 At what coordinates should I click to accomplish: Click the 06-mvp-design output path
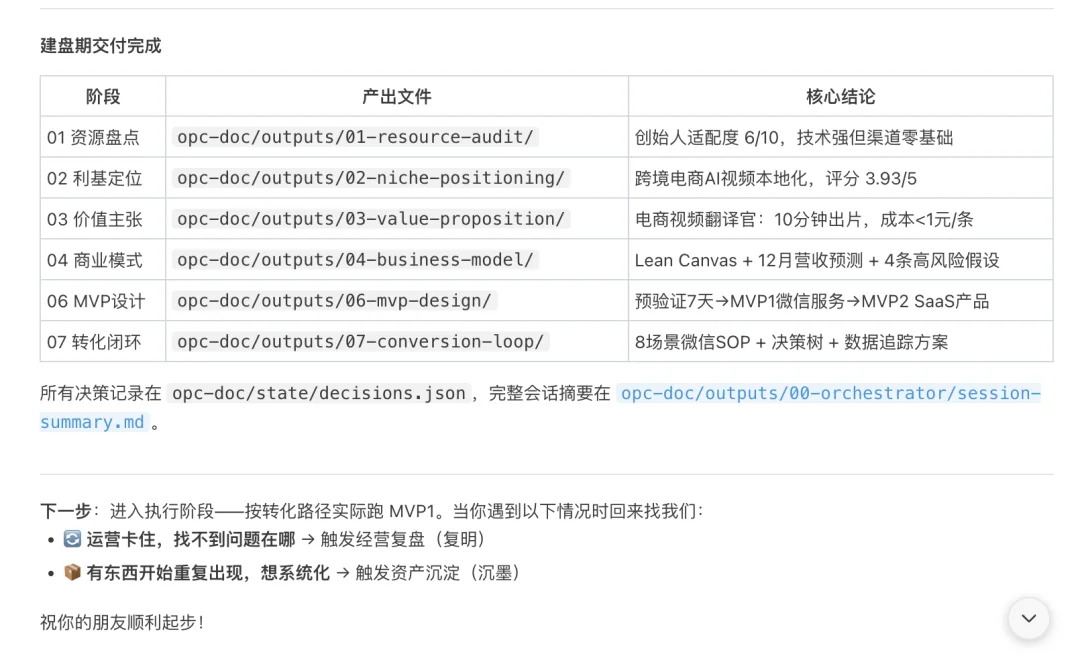pos(334,301)
